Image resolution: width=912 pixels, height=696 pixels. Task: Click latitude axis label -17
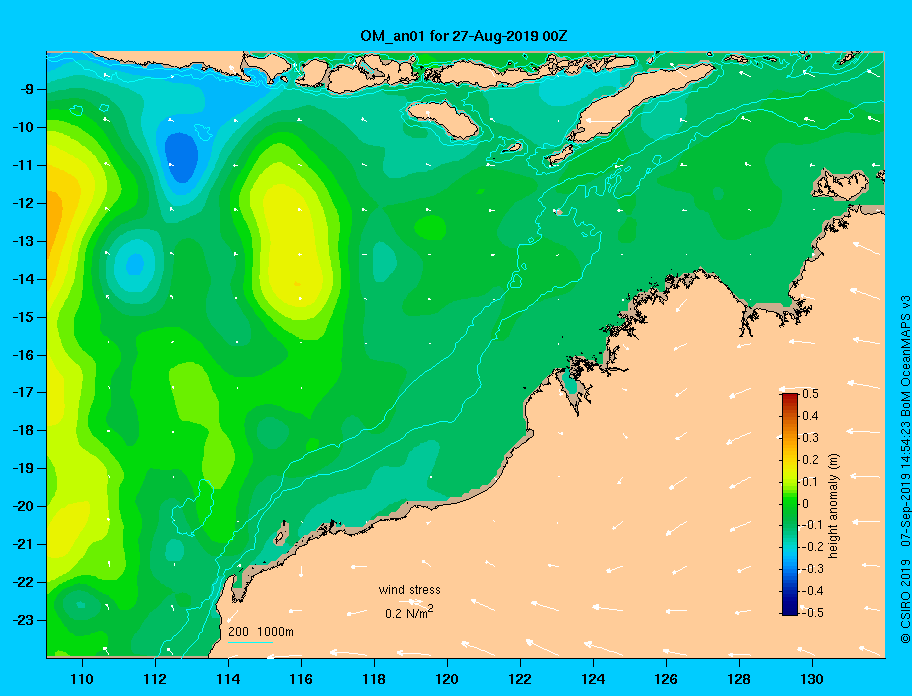pyautogui.click(x=23, y=392)
